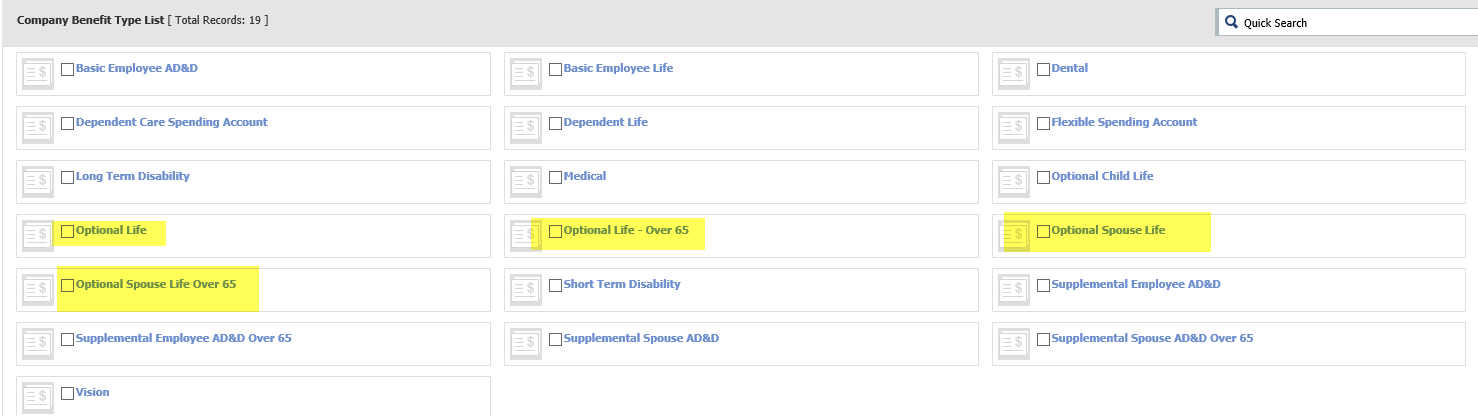Select the Optional Child Life checkbox
Viewport: 1478px width, 416px height.
pos(1044,177)
